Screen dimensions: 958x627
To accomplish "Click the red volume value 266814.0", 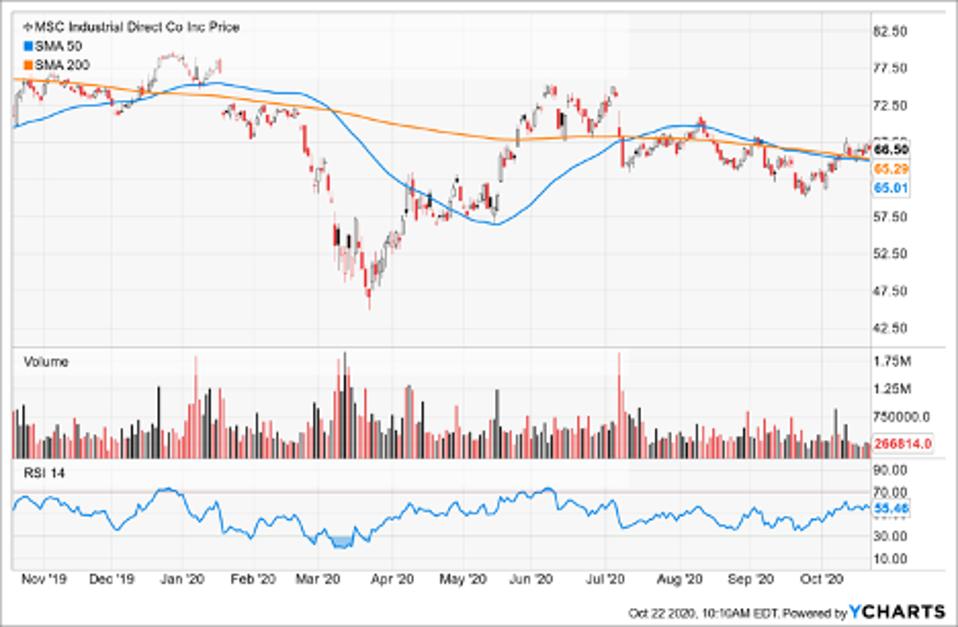I will (x=902, y=443).
